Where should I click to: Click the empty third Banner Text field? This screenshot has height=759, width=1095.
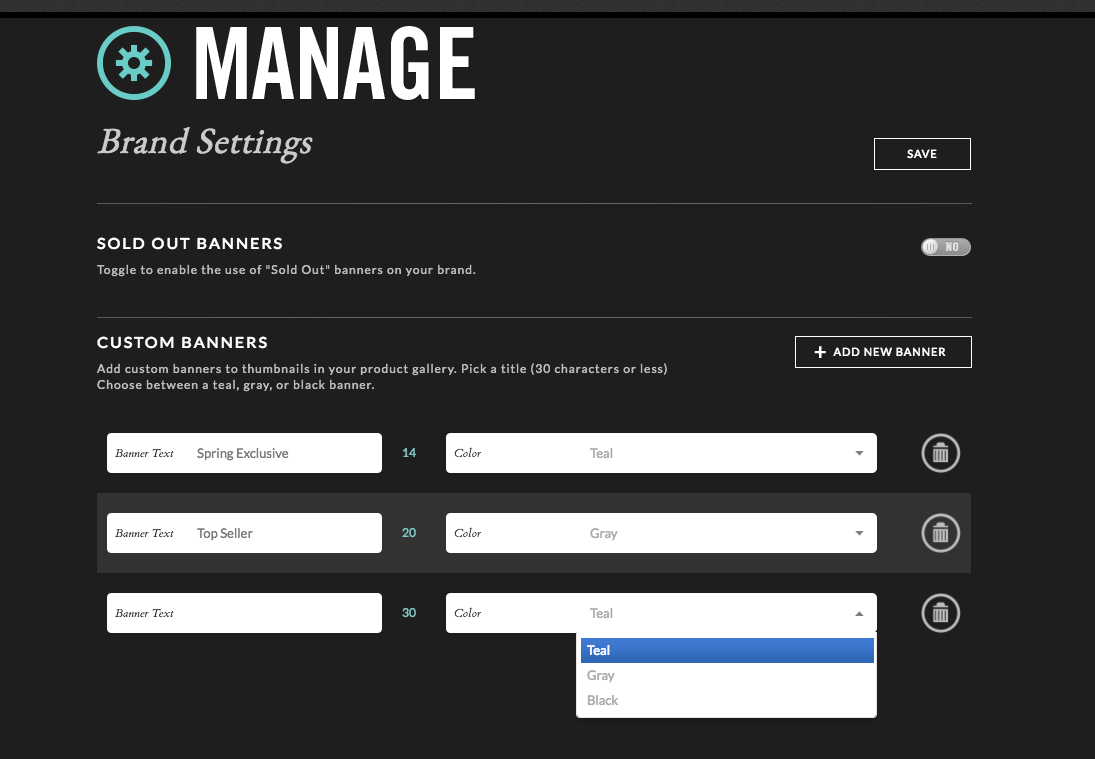[x=280, y=613]
